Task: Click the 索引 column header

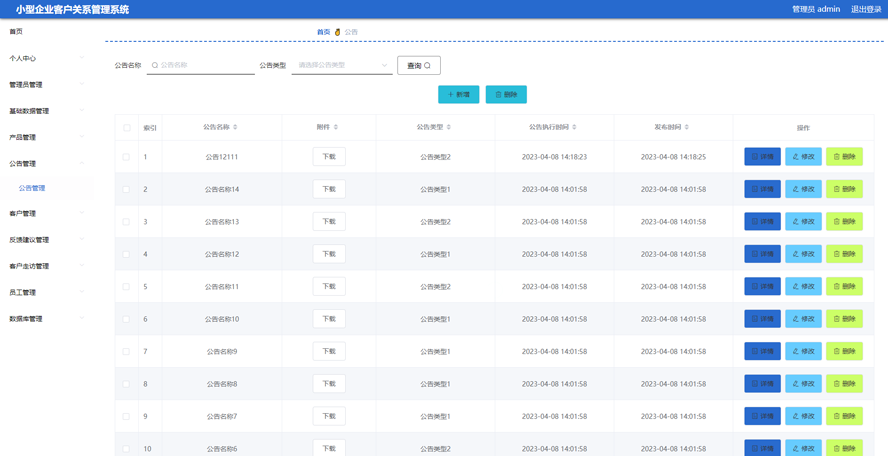Action: point(150,128)
